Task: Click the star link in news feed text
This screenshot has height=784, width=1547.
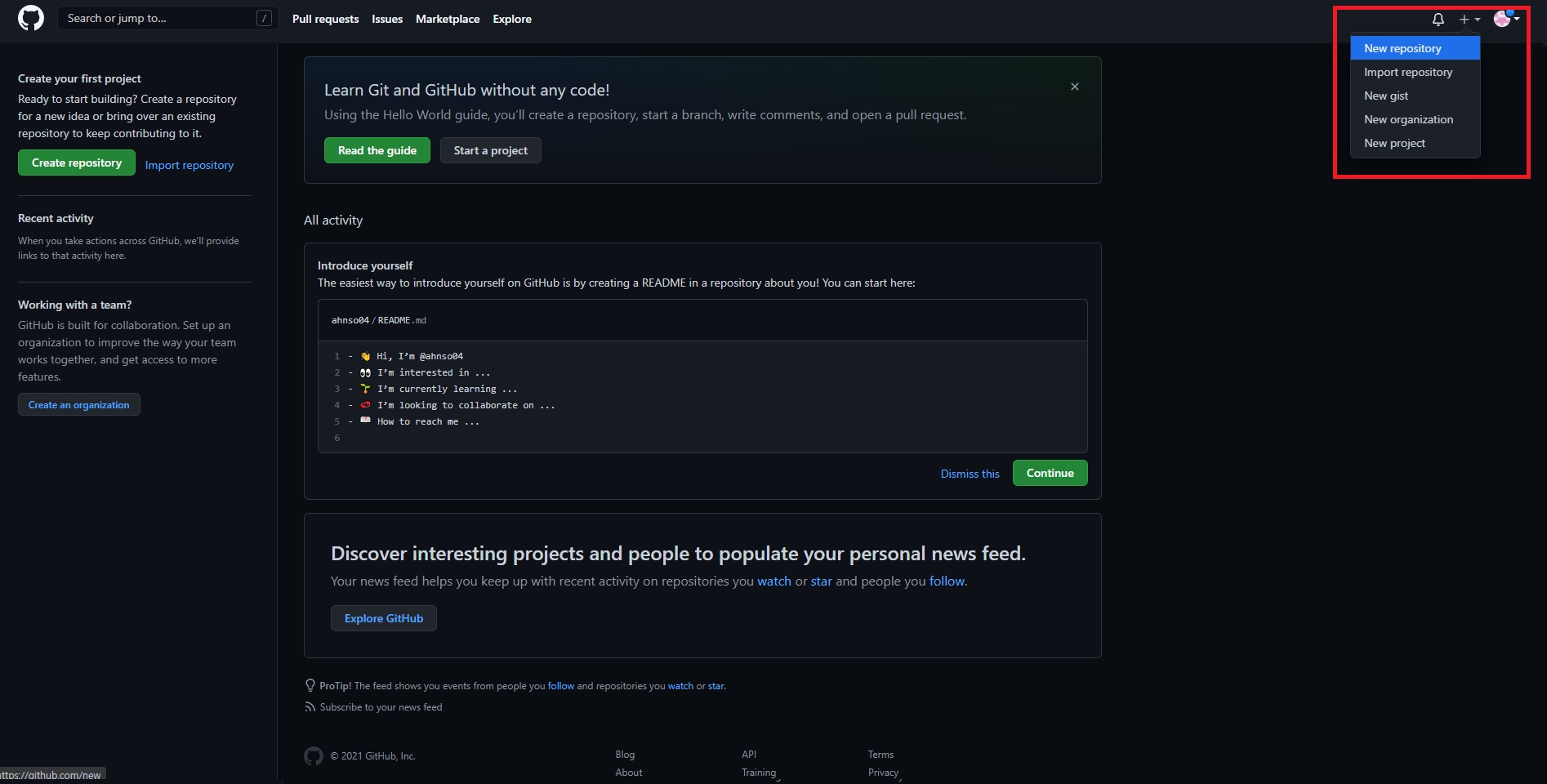Action: (821, 581)
